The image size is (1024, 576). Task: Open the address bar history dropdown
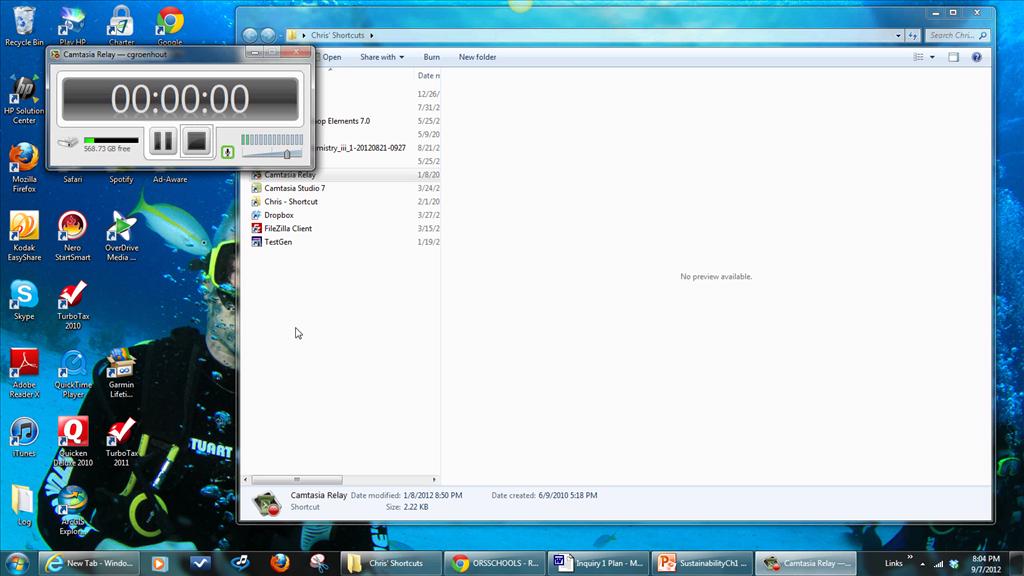pos(898,35)
